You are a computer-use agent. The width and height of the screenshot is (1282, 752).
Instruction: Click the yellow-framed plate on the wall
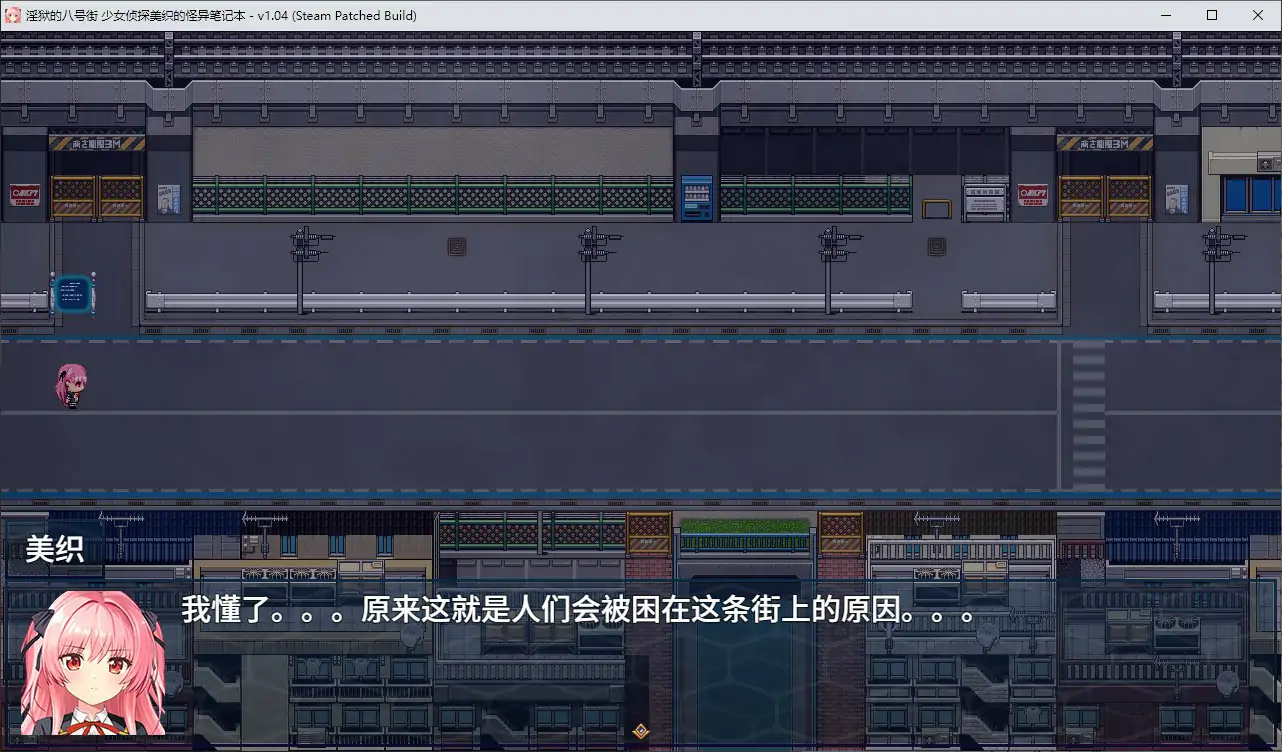click(x=937, y=209)
